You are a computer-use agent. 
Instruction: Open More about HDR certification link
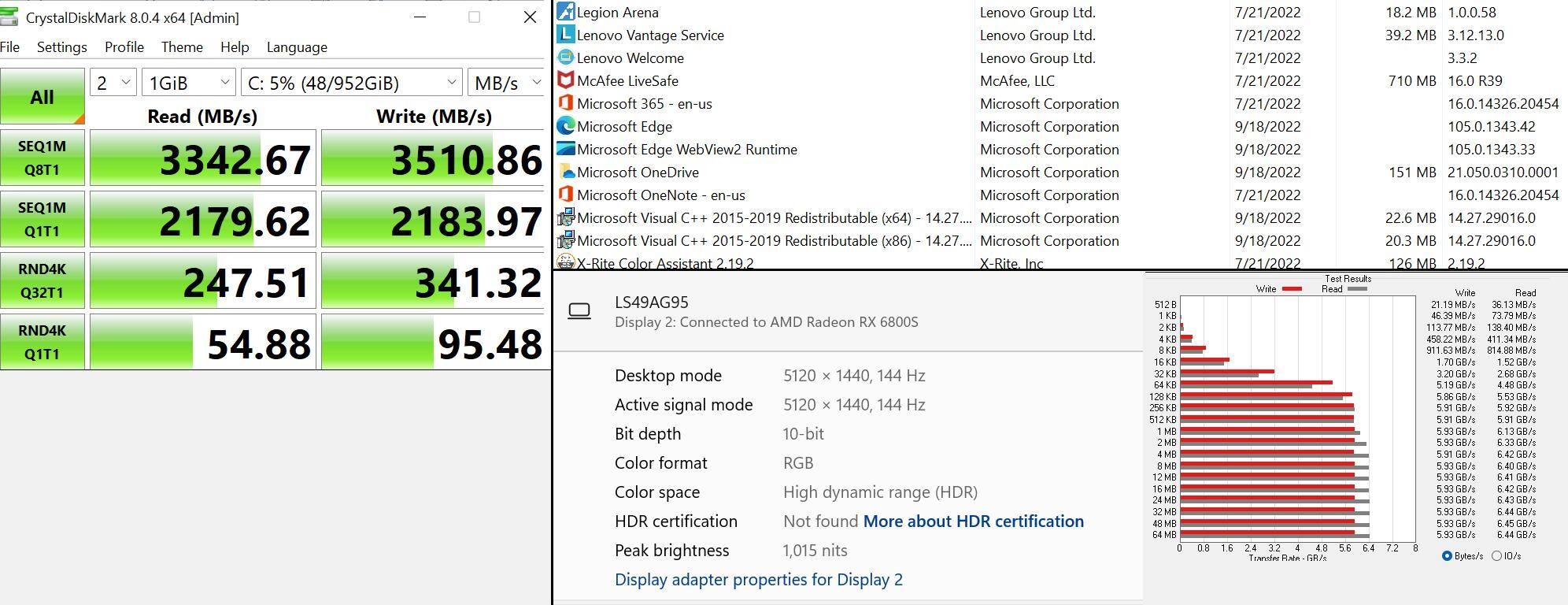point(973,521)
